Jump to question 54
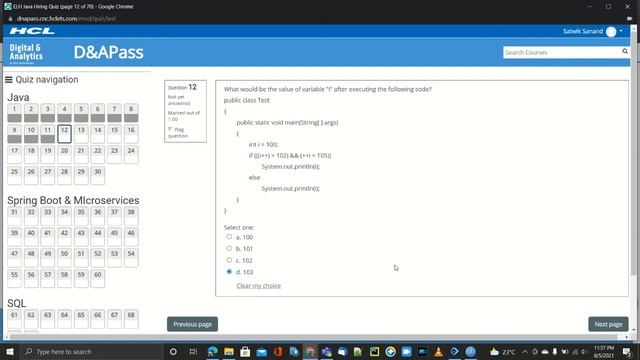640x360 pixels. (131, 258)
